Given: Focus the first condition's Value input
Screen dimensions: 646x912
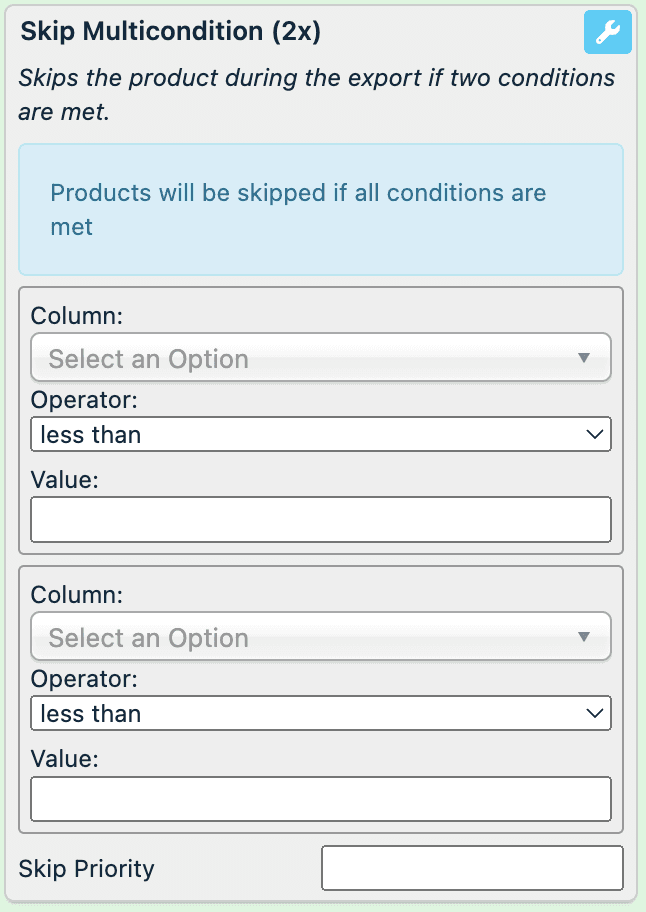Looking at the screenshot, I should point(320,520).
